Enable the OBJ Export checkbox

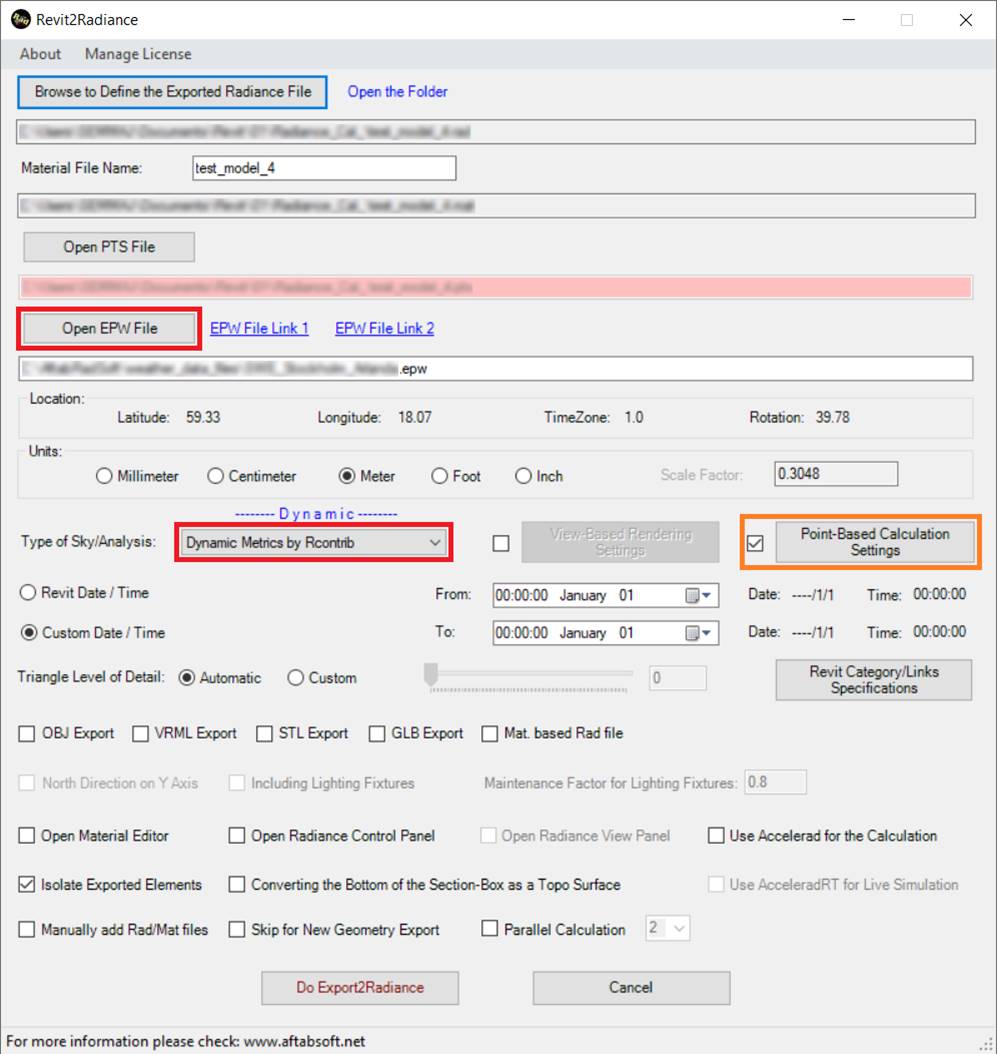coord(27,733)
